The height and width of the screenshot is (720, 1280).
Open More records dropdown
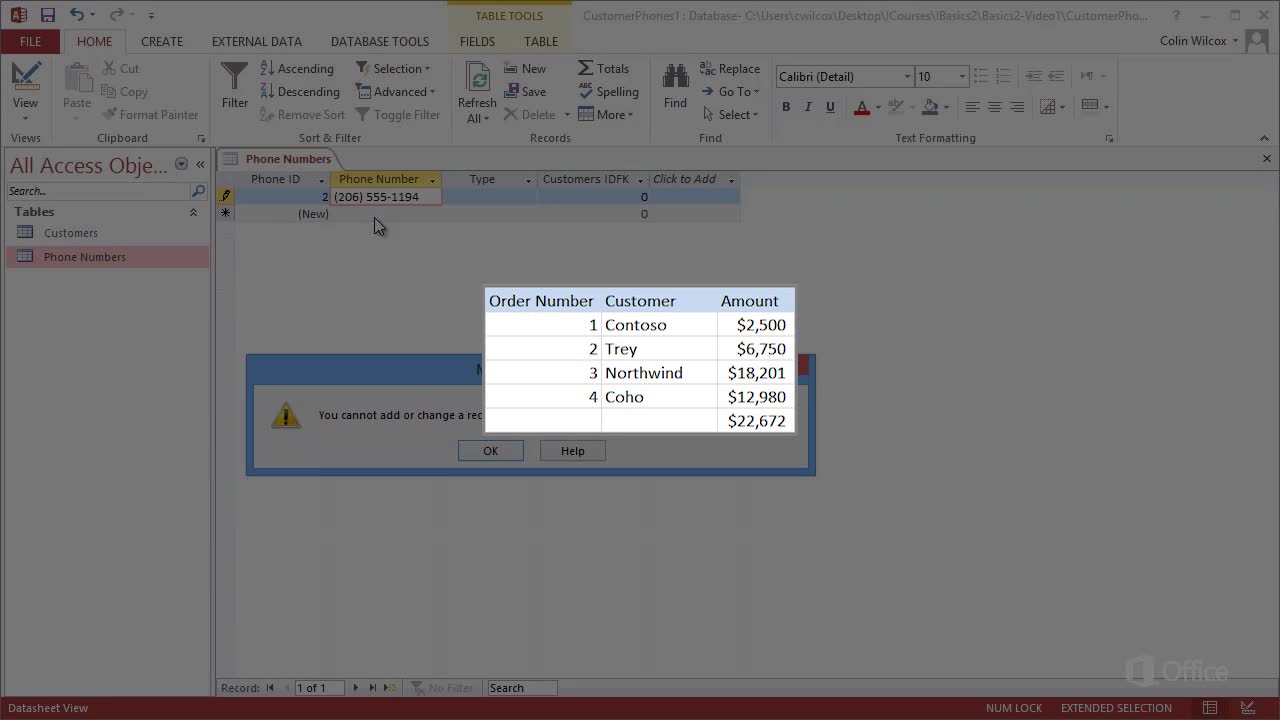[x=607, y=115]
